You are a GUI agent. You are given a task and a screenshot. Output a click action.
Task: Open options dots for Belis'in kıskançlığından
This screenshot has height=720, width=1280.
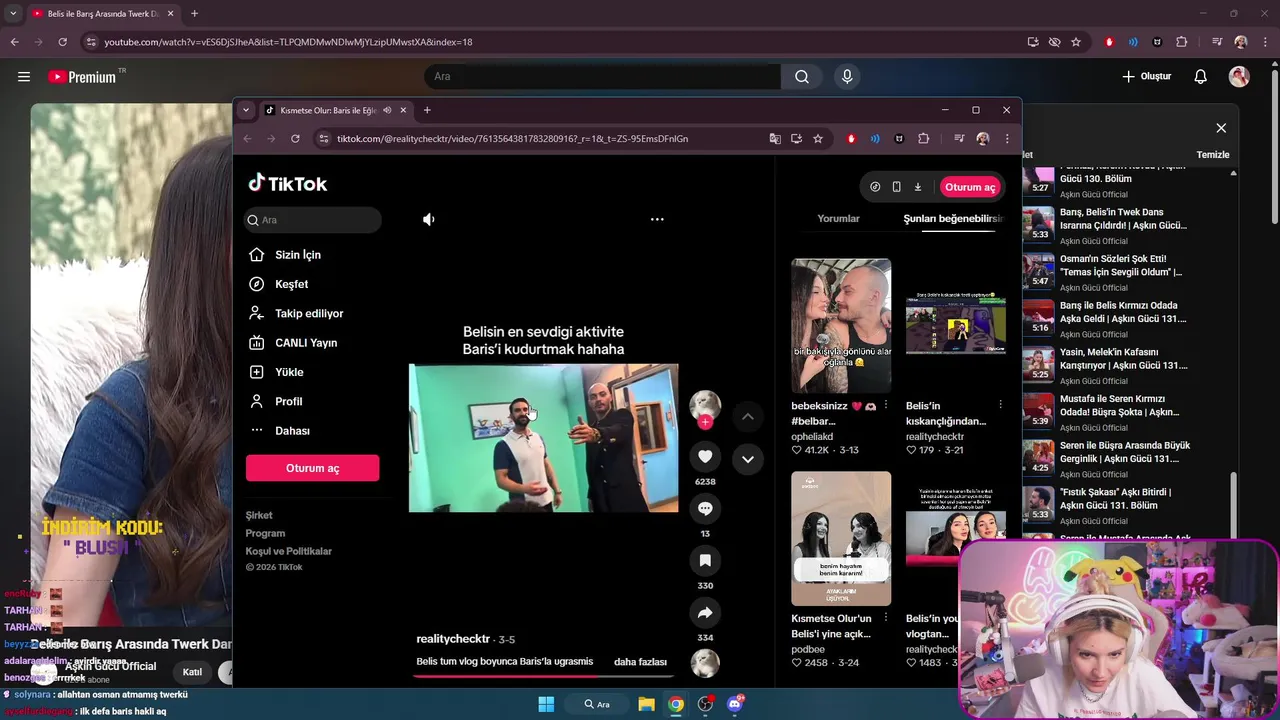1000,405
